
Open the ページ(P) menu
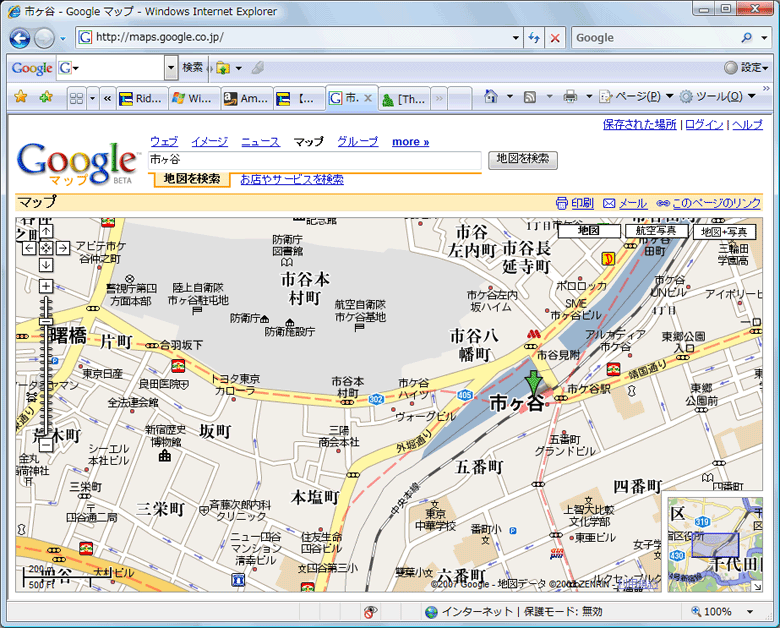[x=636, y=96]
